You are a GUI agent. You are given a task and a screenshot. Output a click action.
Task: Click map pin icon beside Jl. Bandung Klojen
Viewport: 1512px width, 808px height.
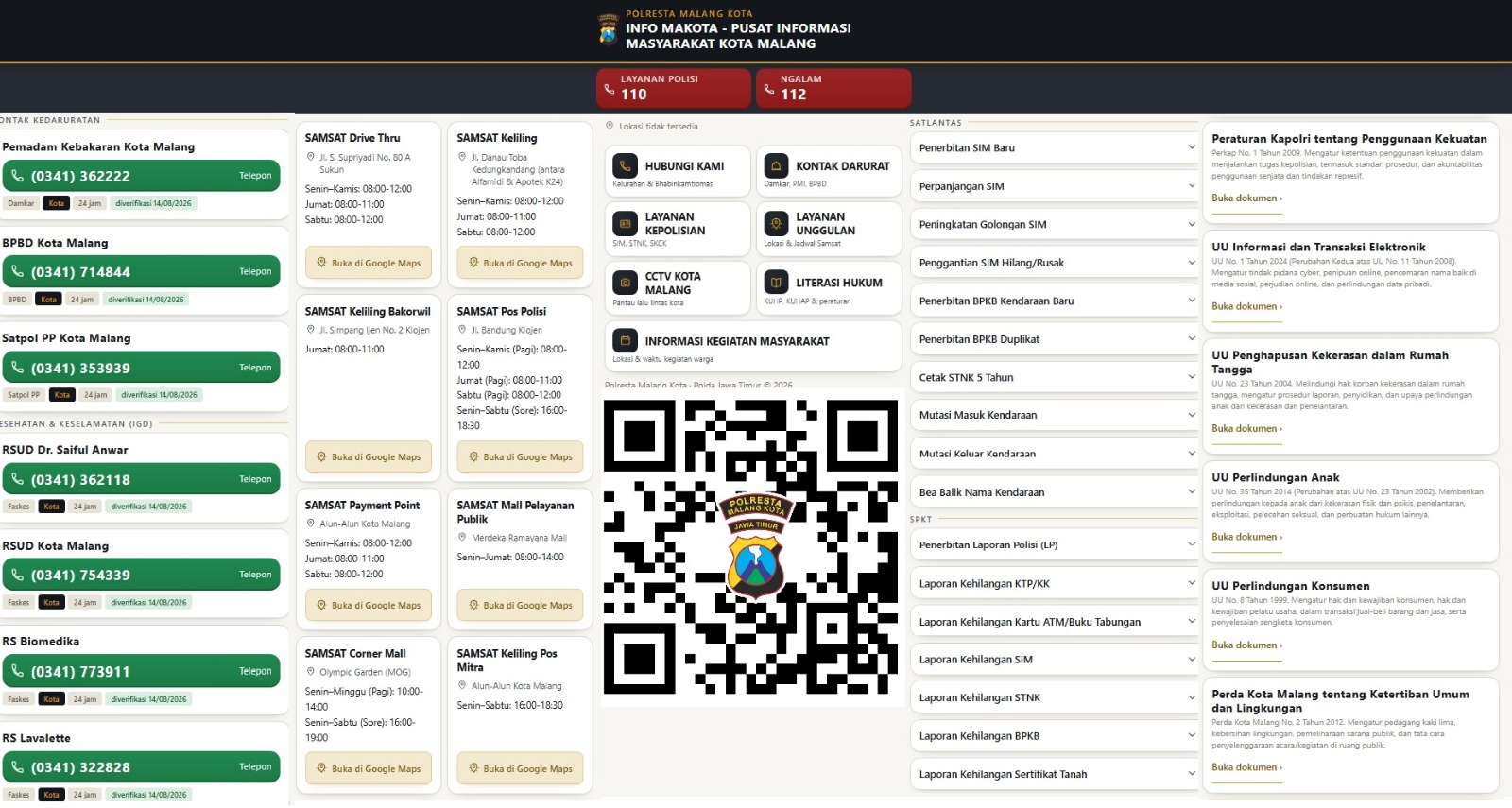pos(462,330)
